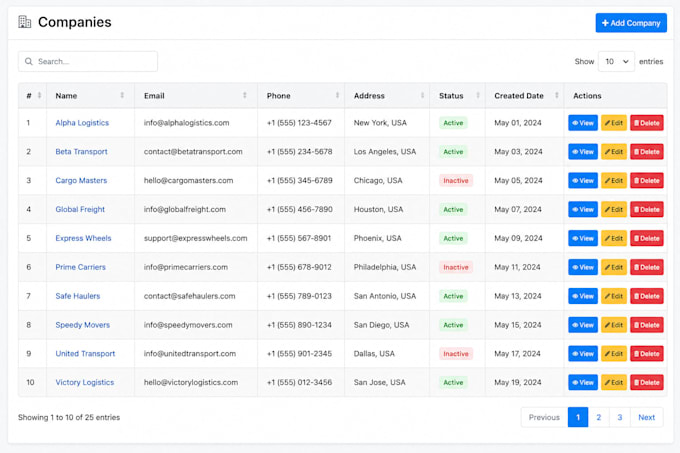Sort table by Created Date arrows

point(557,95)
